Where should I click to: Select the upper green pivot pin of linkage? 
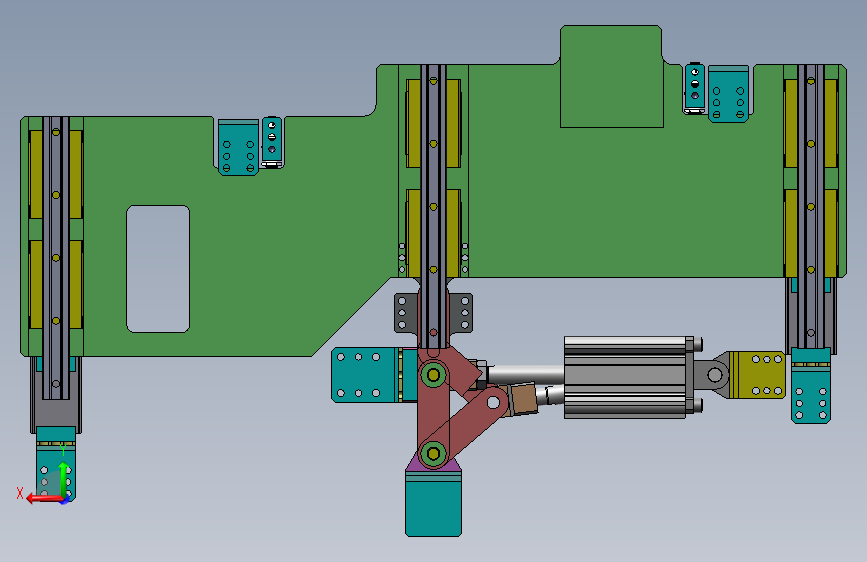[x=434, y=376]
